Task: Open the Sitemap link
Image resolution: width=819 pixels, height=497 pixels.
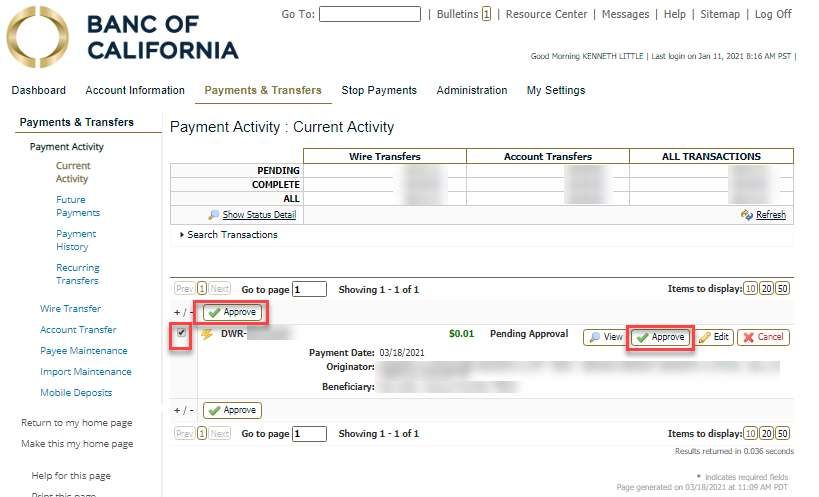Action: [720, 14]
